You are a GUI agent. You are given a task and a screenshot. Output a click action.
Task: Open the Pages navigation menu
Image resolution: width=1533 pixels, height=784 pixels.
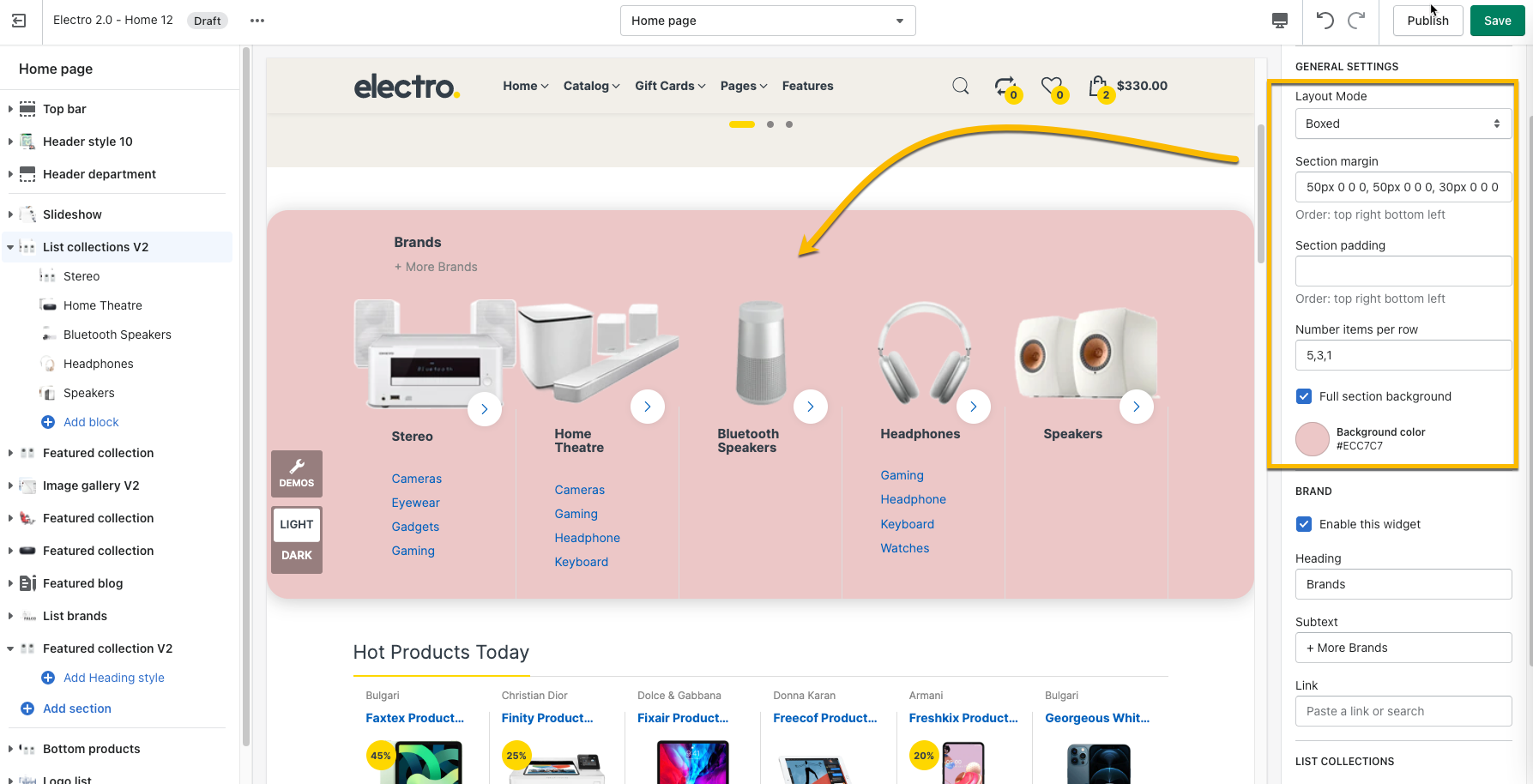pyautogui.click(x=744, y=86)
